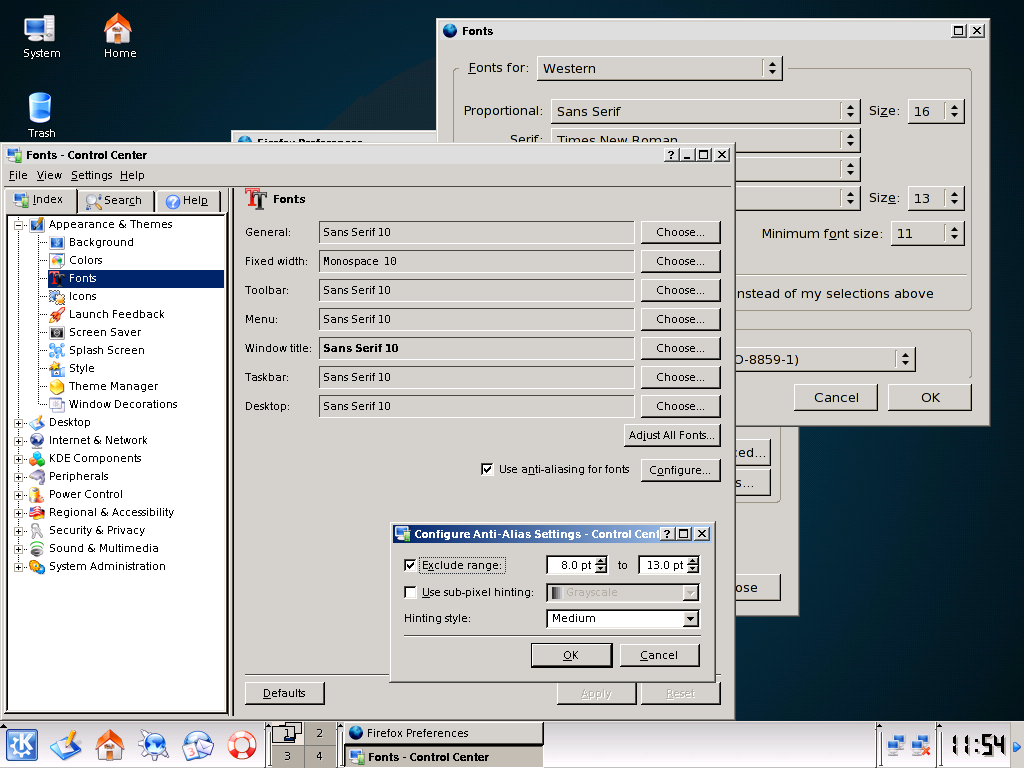Choose the Fixed width font

point(680,261)
